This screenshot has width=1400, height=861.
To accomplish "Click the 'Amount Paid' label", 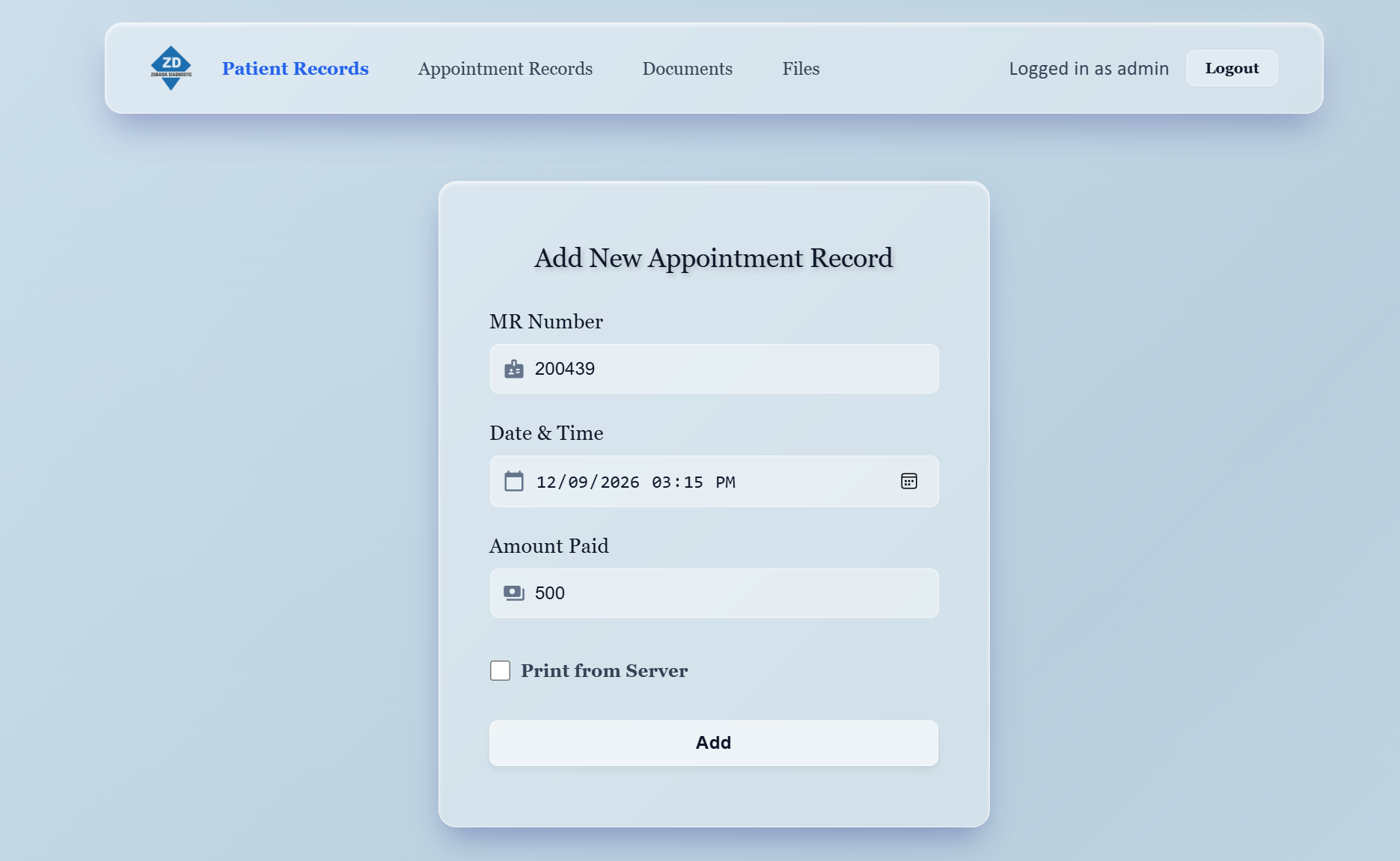I will coord(549,546).
